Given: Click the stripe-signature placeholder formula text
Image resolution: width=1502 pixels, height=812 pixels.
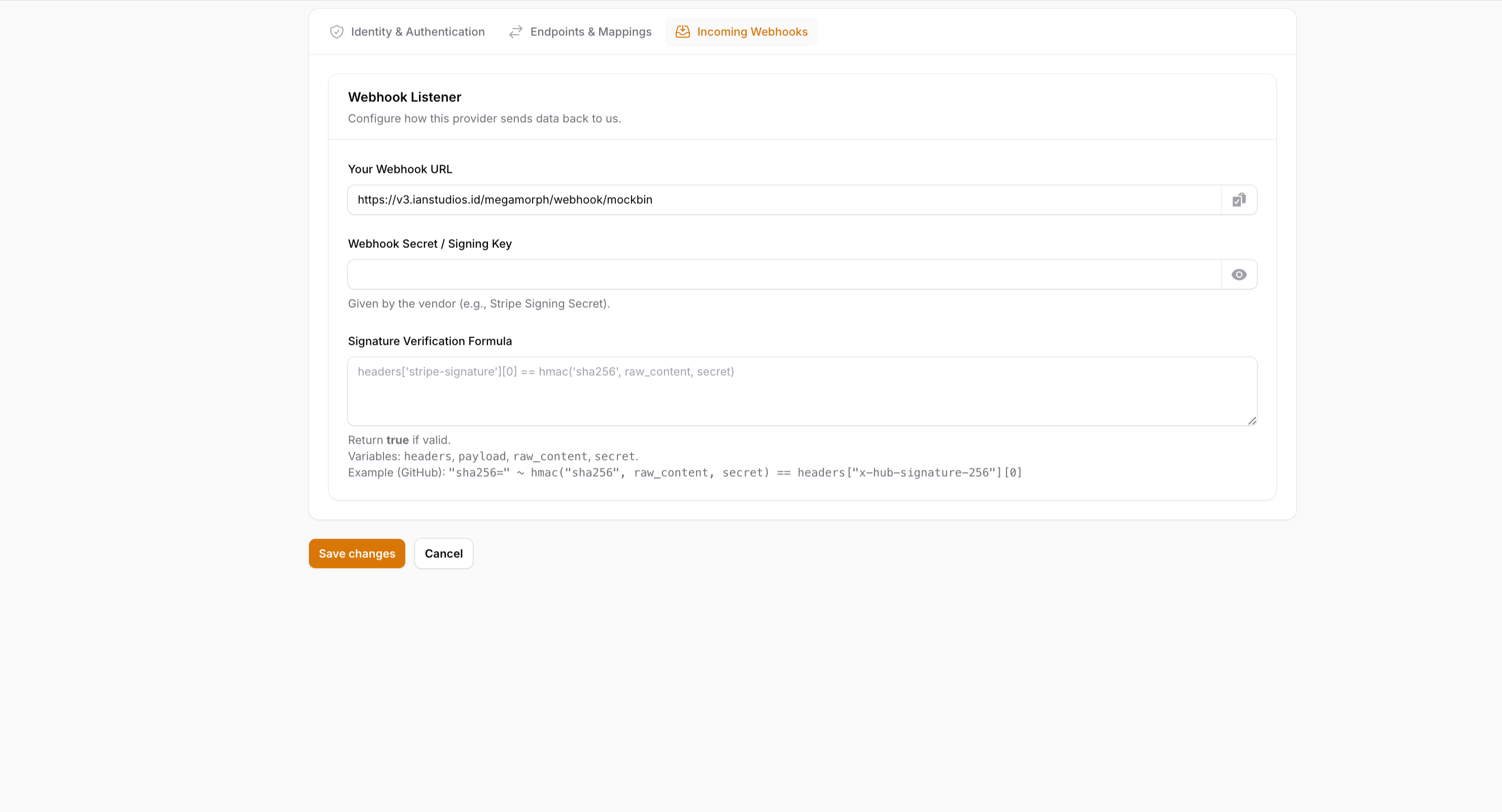Looking at the screenshot, I should pos(546,371).
